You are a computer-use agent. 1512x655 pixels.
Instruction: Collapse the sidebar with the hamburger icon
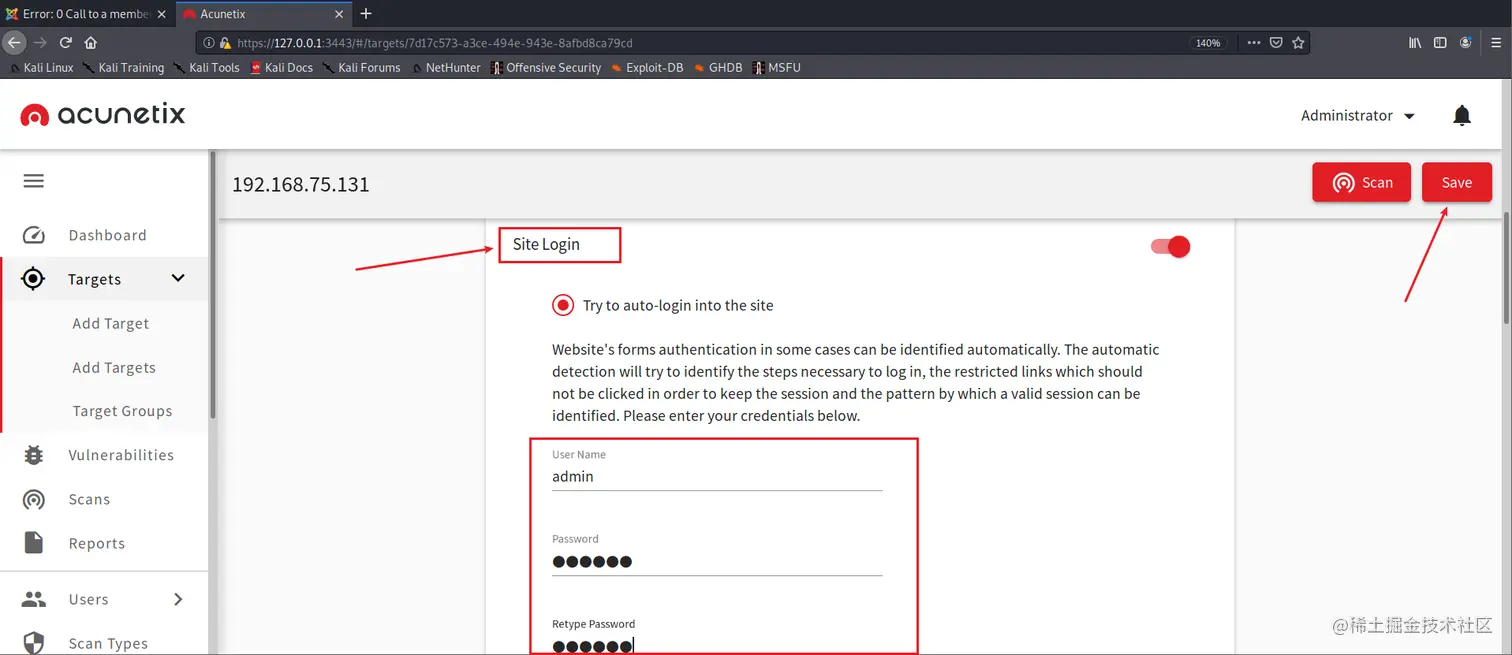tap(33, 180)
